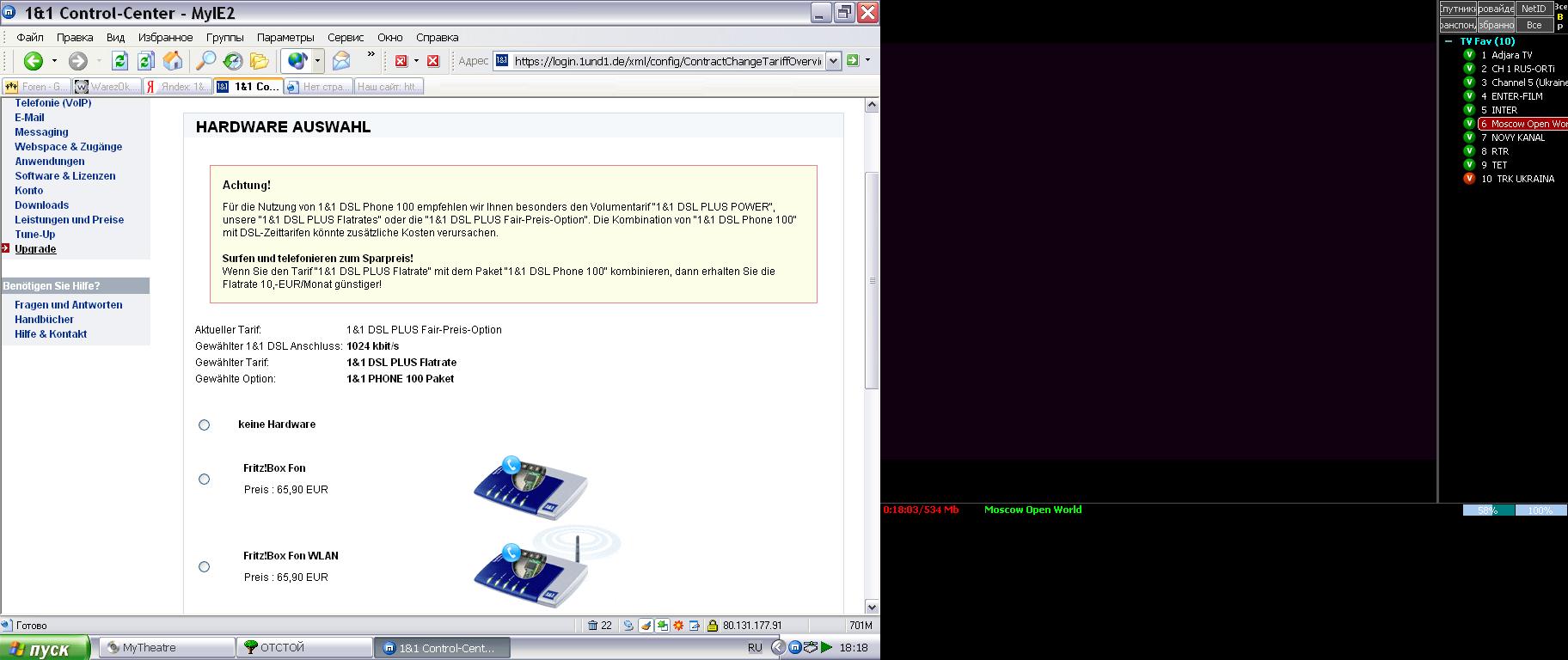Click the orange sun icon in status bar
Image resolution: width=1568 pixels, height=660 pixels.
678,626
